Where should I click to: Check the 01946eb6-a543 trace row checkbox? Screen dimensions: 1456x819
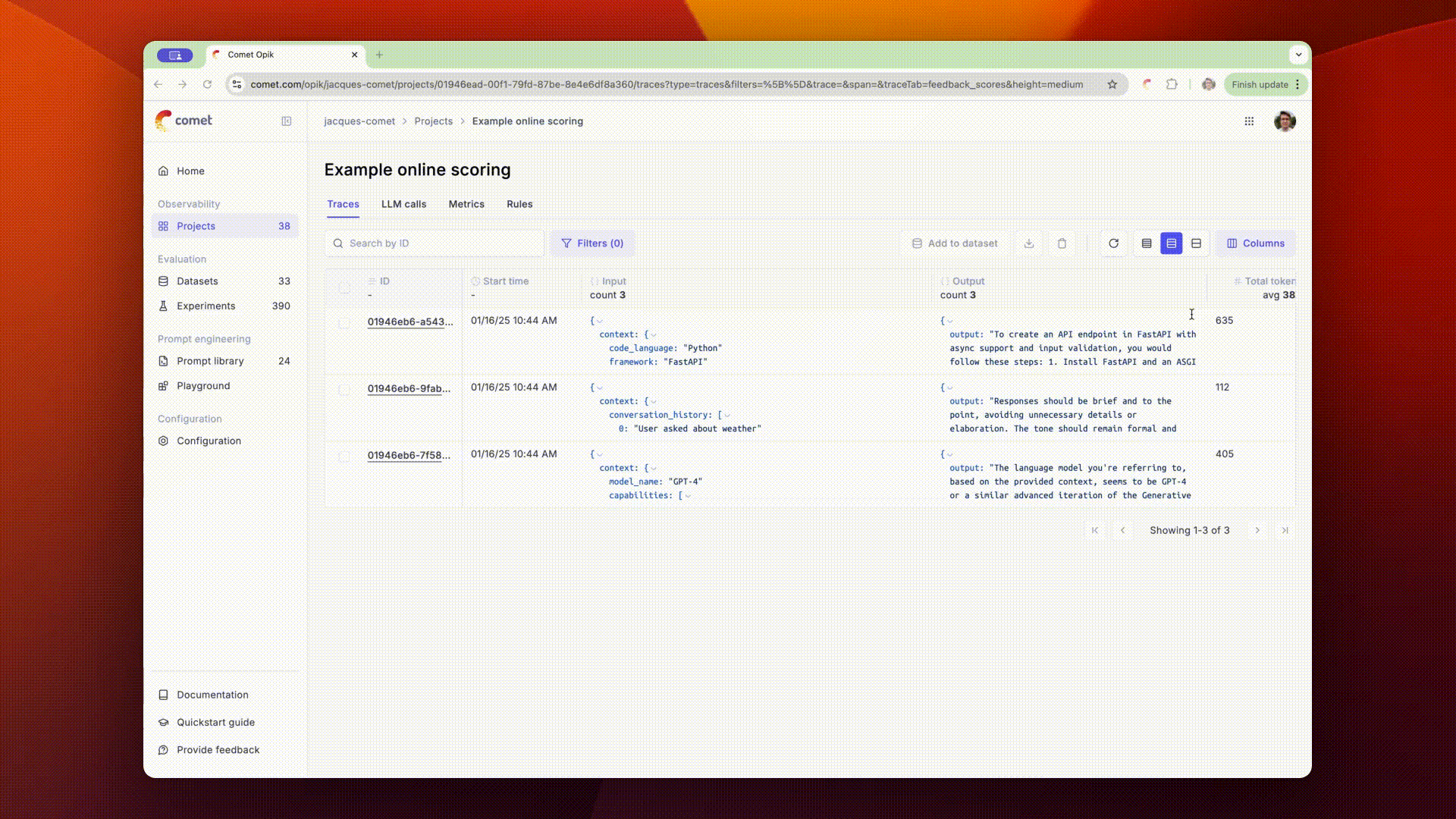(x=344, y=323)
